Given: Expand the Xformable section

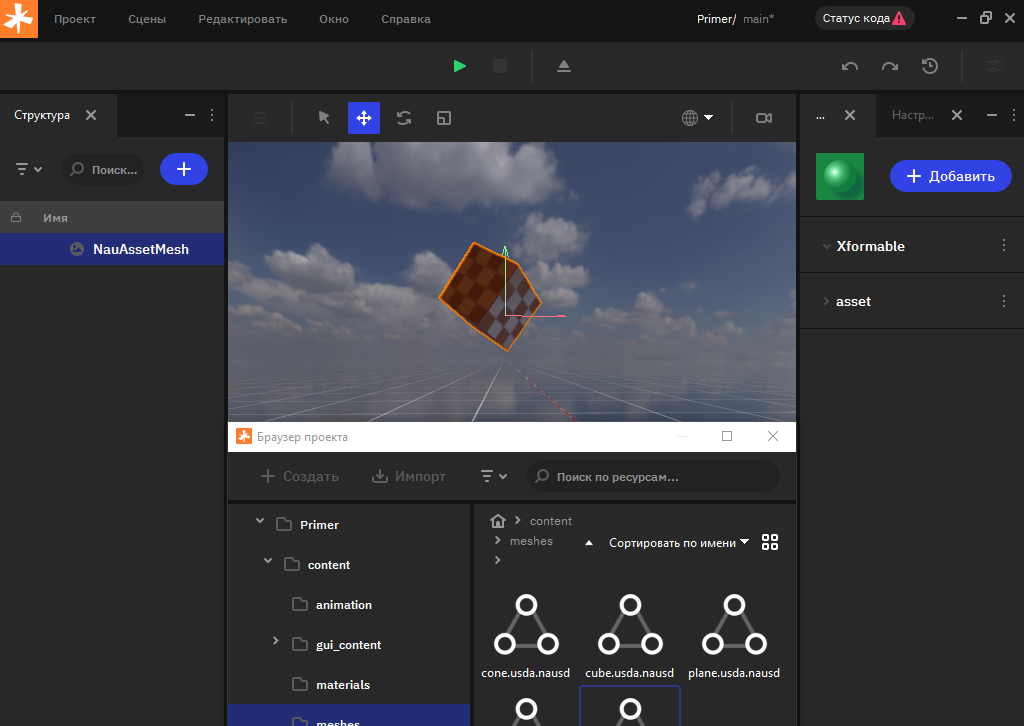Looking at the screenshot, I should click(826, 246).
